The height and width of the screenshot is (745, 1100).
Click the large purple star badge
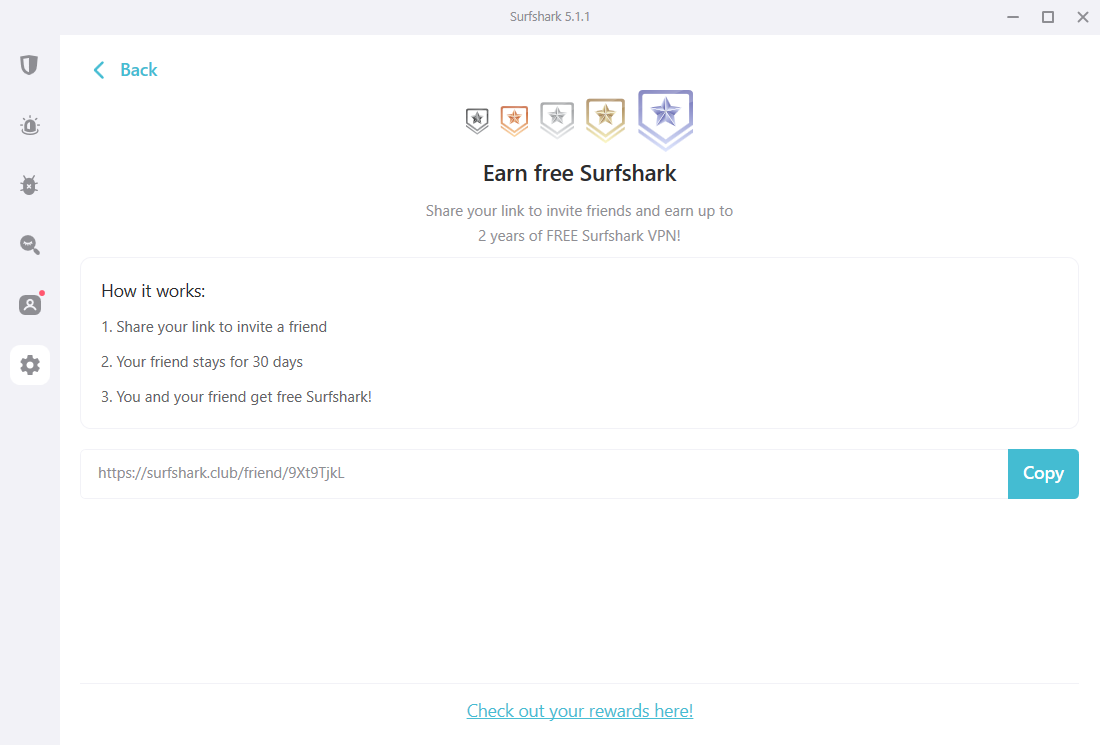pos(665,119)
